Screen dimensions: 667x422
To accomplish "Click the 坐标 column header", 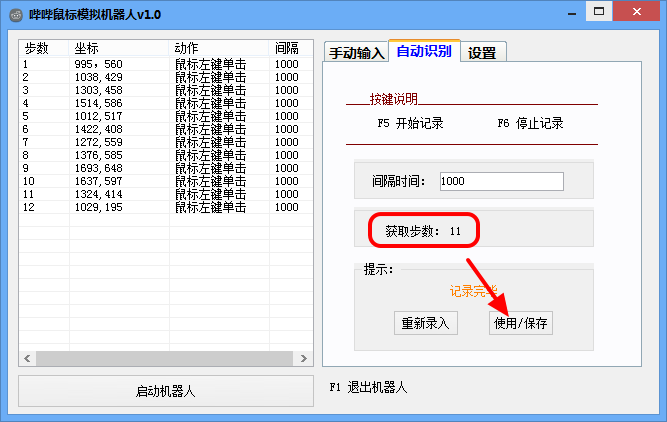I will 119,48.
